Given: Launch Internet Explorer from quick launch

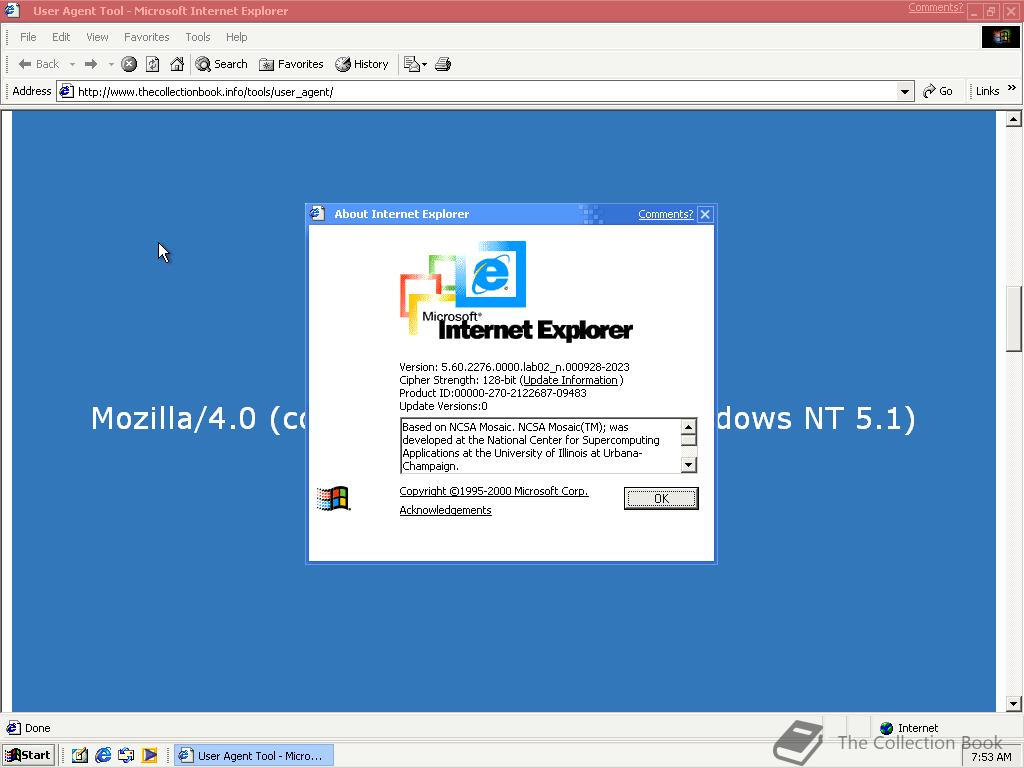Looking at the screenshot, I should 103,756.
